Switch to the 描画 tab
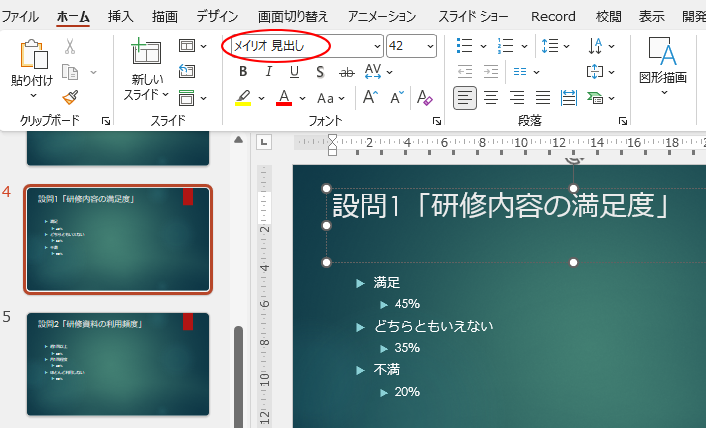Viewport: 706px width, 428px height. [x=165, y=17]
